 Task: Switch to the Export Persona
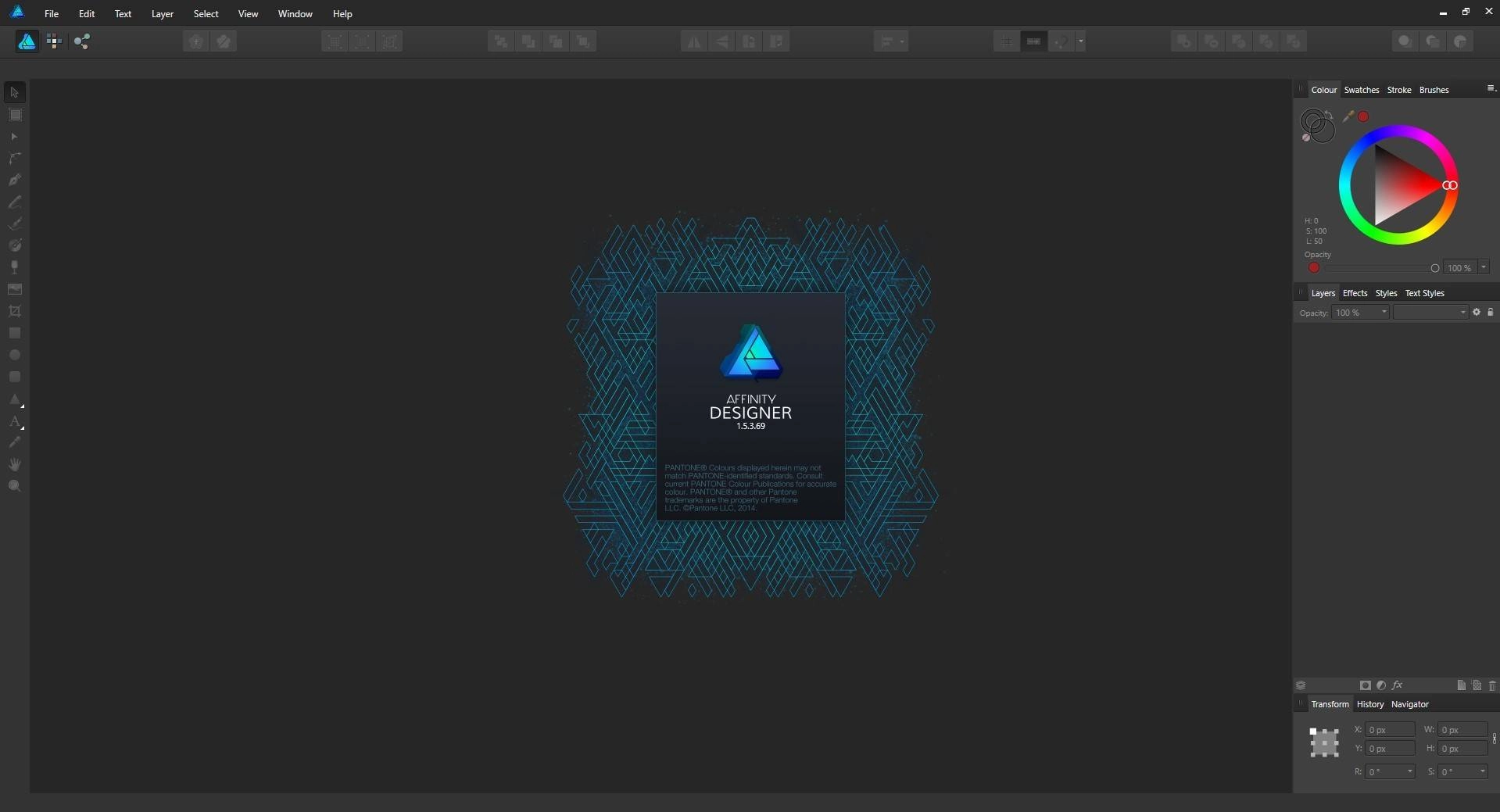[81, 41]
